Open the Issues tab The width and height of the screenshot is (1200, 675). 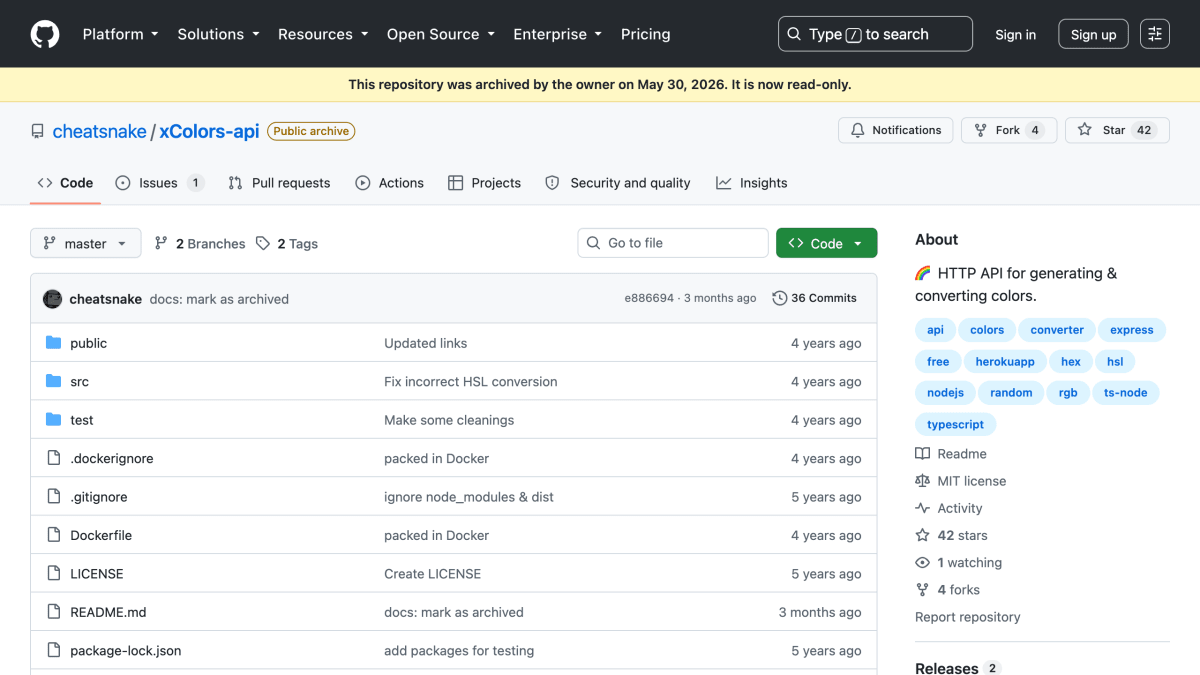pyautogui.click(x=159, y=183)
